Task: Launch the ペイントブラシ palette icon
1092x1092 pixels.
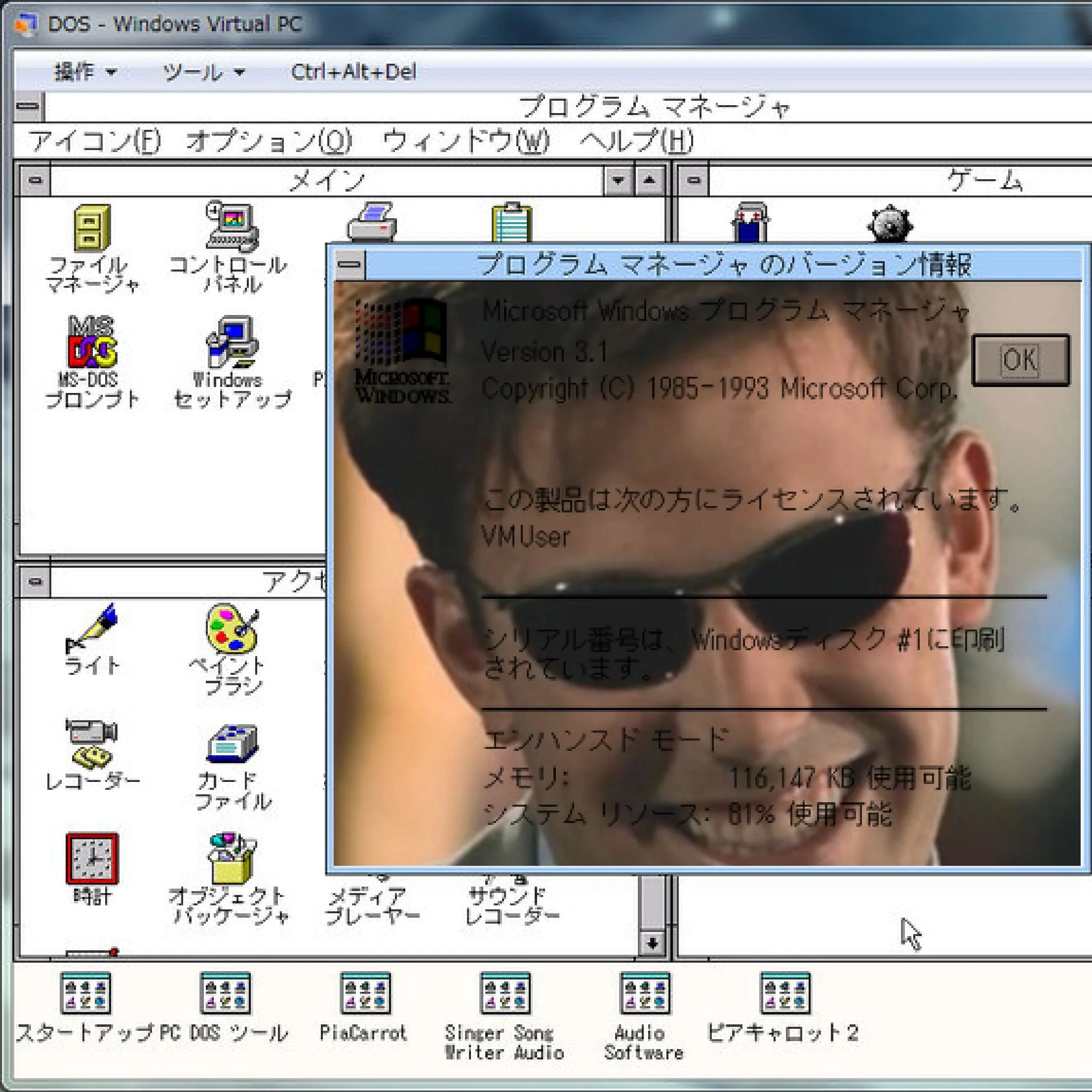Action: tap(232, 628)
